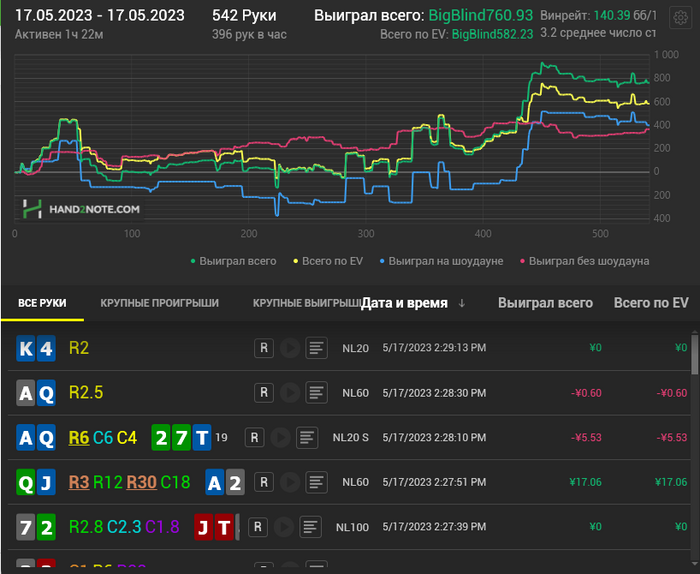Viewport: 700px width, 574px height.
Task: Play the 72 hand replay
Action: (x=283, y=527)
